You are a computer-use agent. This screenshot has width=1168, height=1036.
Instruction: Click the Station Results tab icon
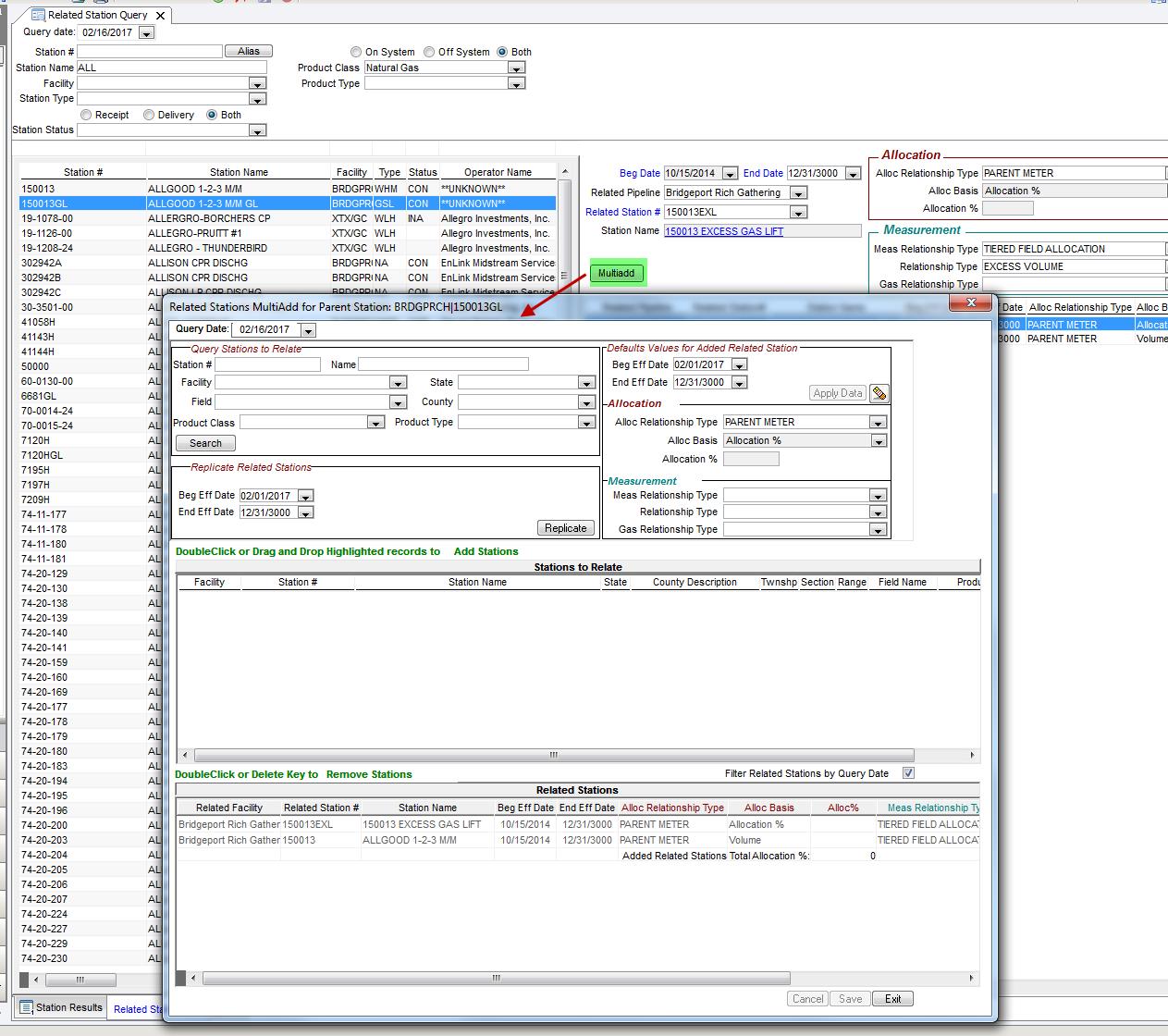click(x=27, y=1007)
